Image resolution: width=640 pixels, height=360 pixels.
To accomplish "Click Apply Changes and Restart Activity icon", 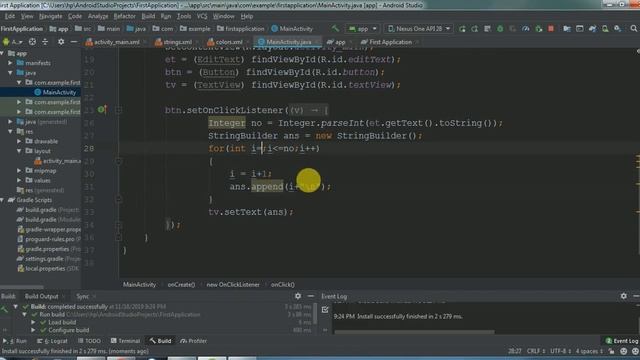I will click(475, 29).
